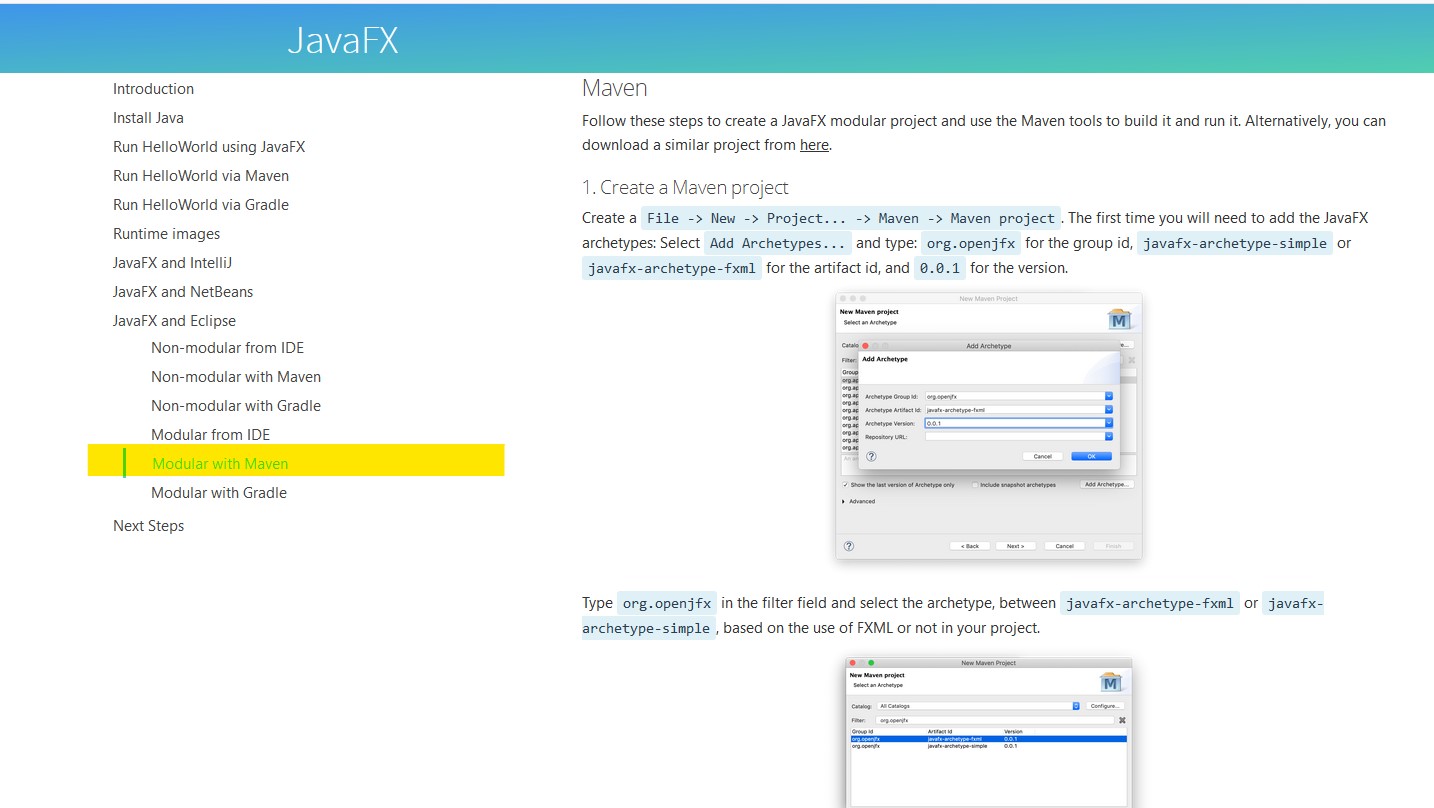Click the '0.0.1' version code snippet in the paragraph
Viewport: 1434px width, 808px height.
tap(940, 268)
